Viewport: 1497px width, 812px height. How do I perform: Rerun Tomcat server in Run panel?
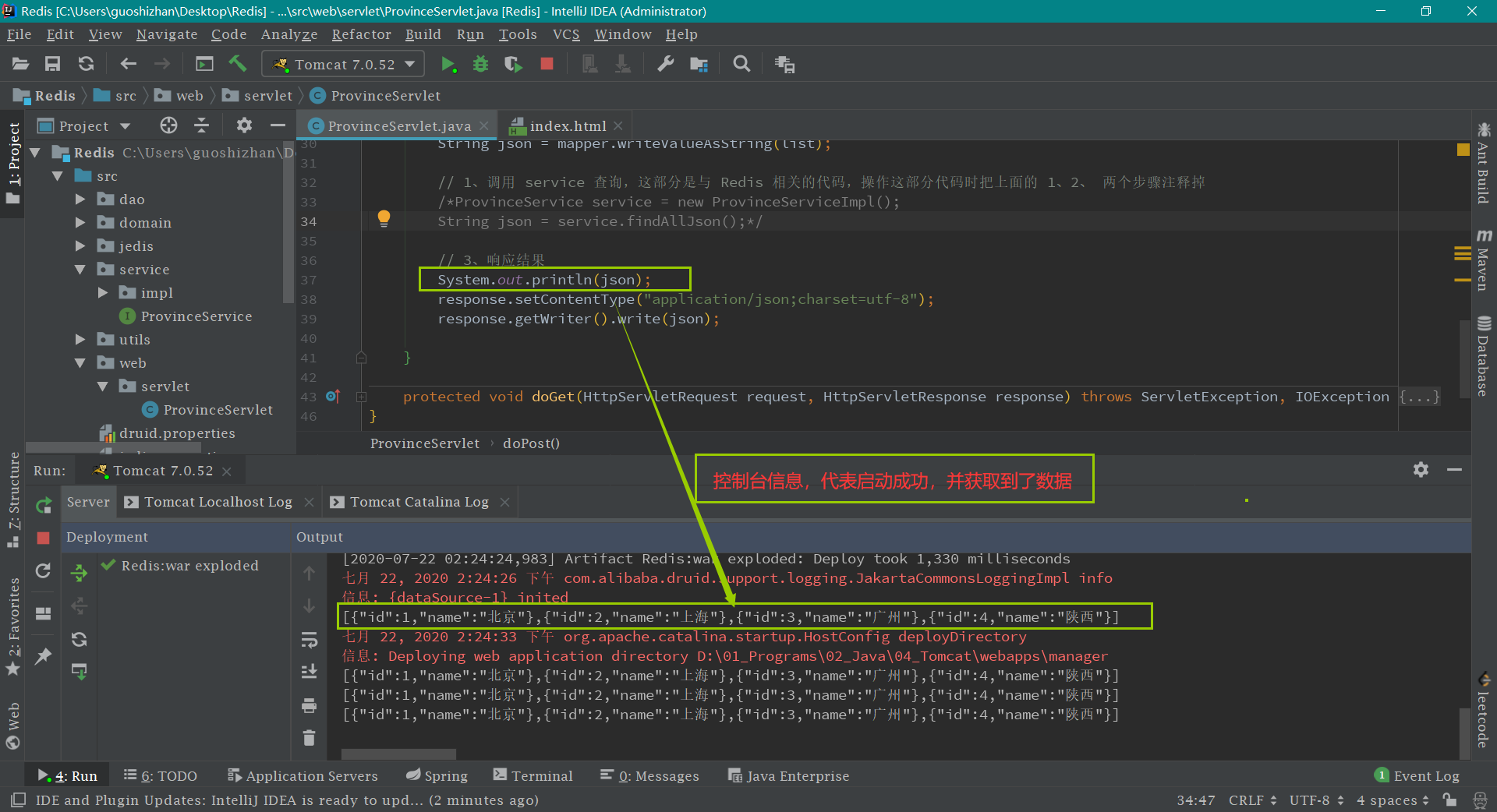coord(44,505)
